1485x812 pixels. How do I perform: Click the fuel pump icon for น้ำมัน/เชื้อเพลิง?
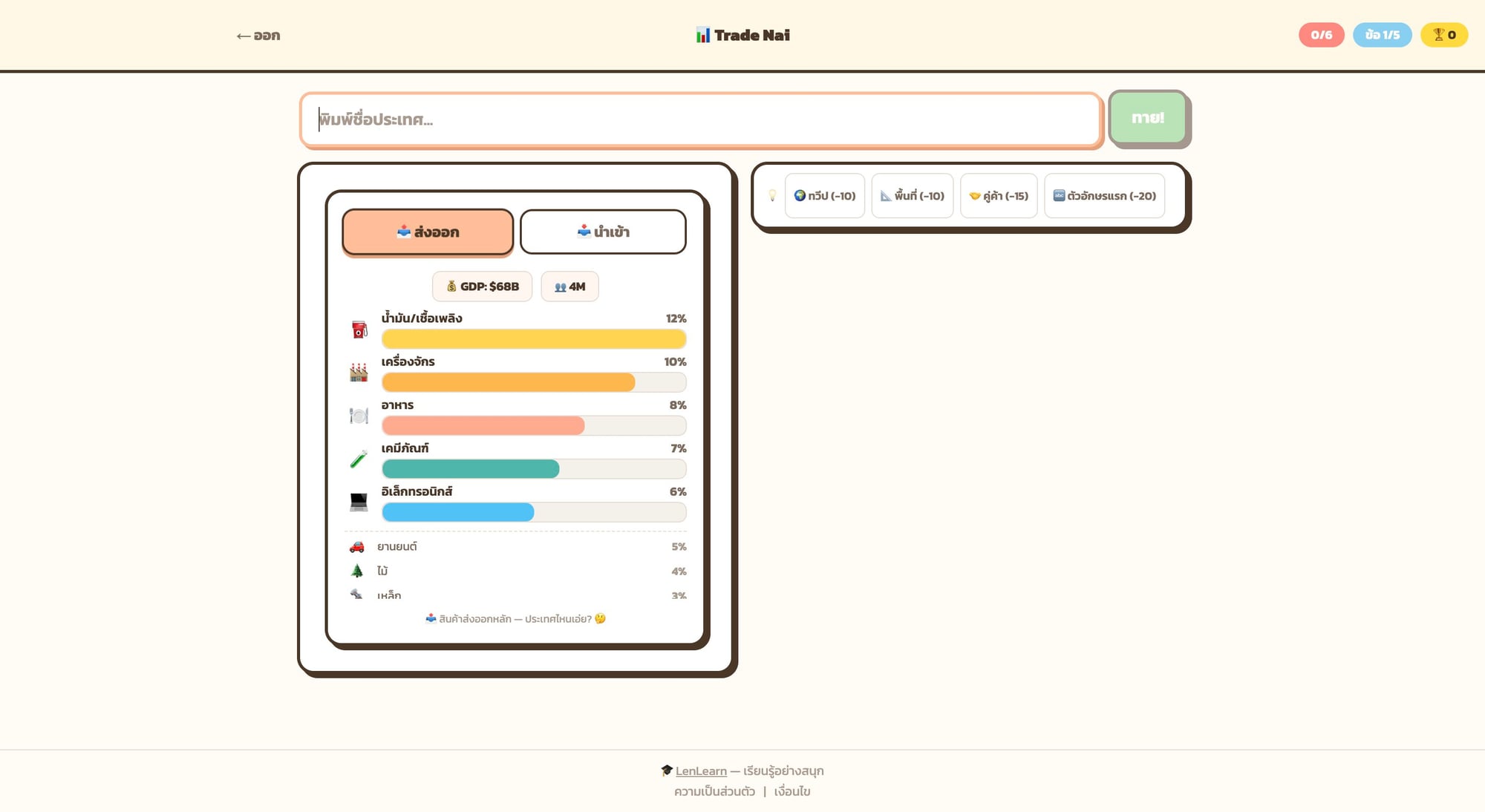click(359, 330)
